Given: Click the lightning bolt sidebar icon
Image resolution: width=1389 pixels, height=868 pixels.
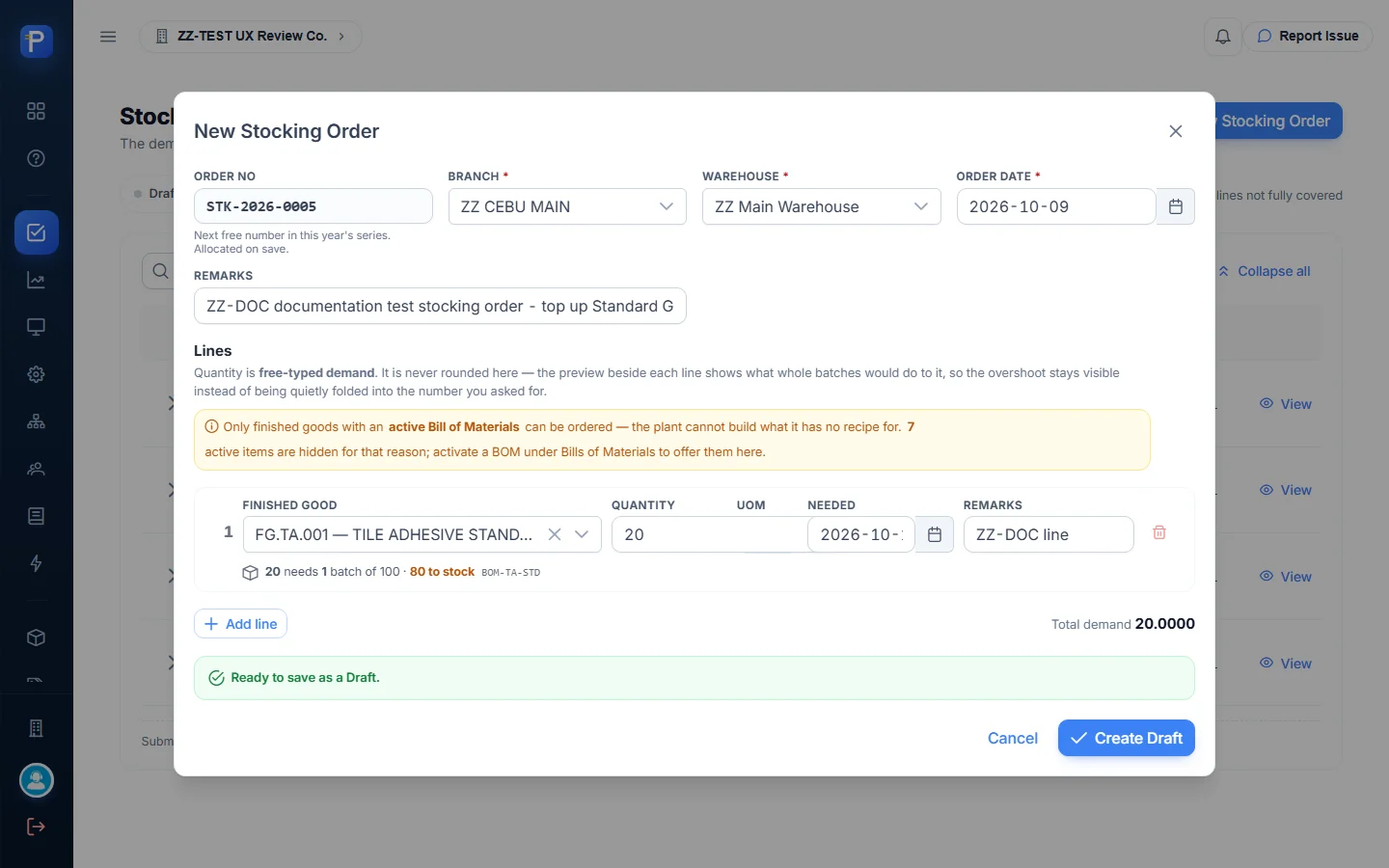Looking at the screenshot, I should (36, 563).
